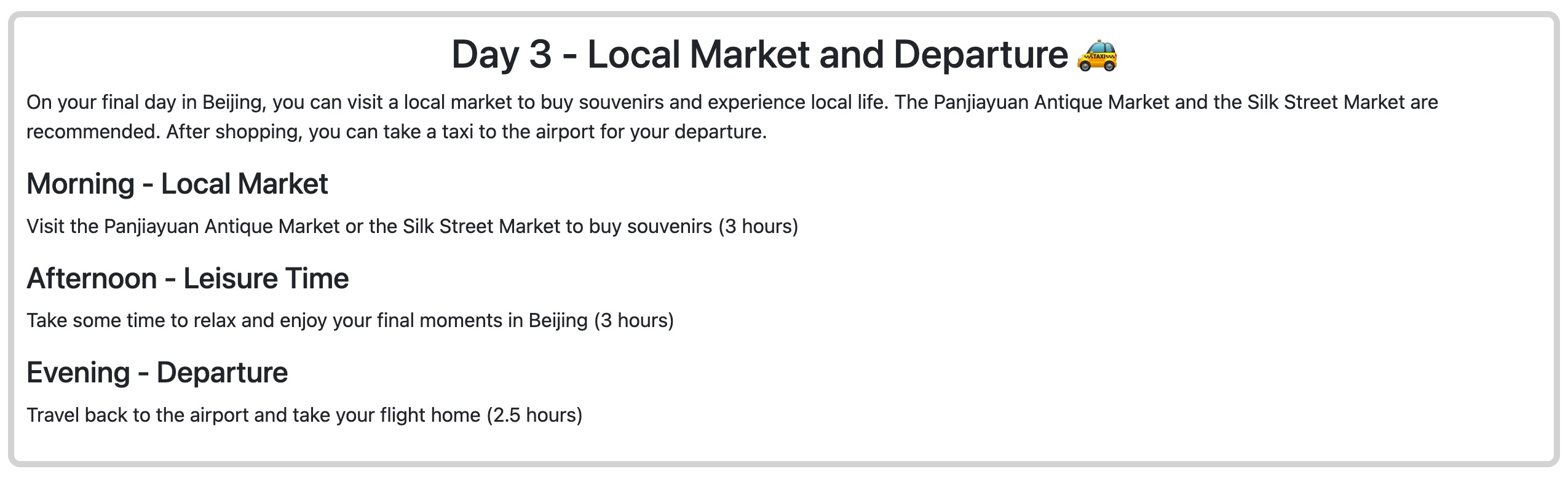Click the Day 3 main heading
1568x482 pixels.
click(784, 55)
